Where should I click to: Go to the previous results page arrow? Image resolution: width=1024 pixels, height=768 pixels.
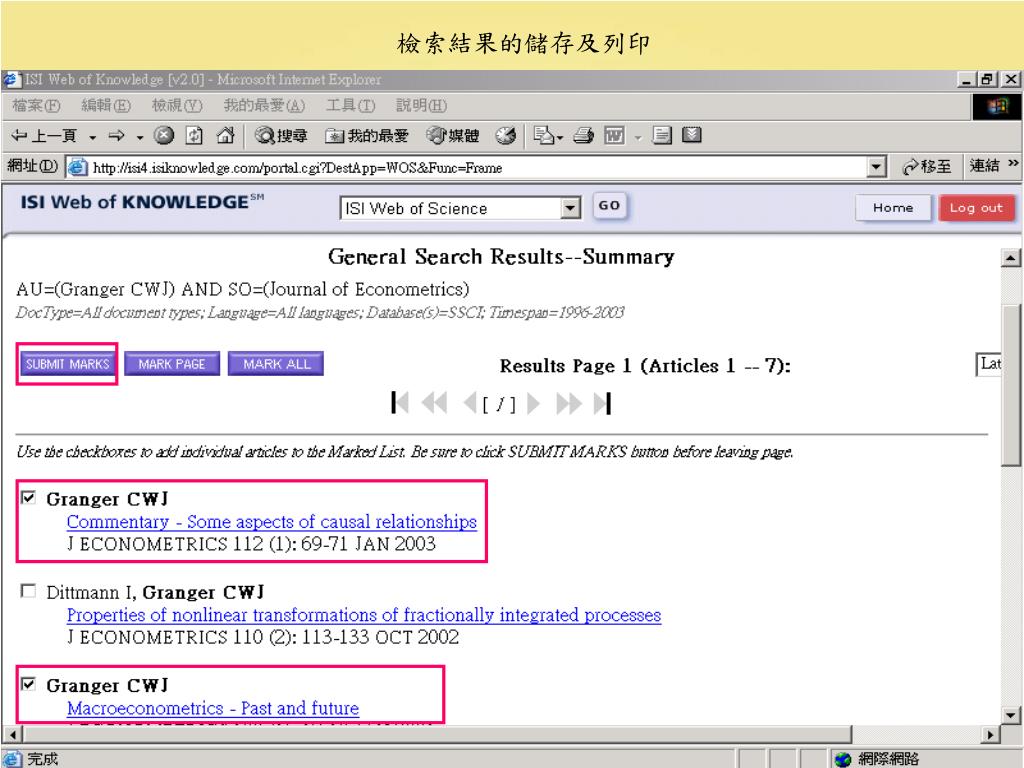point(469,403)
